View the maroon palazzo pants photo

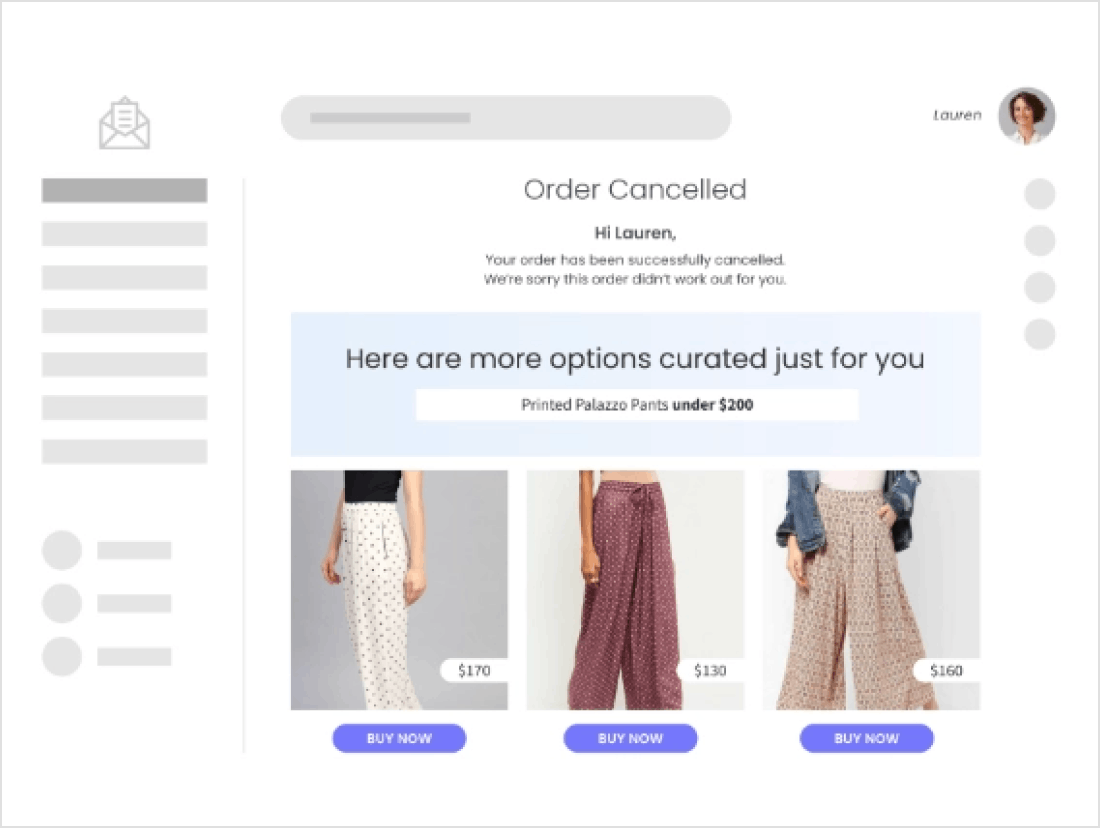point(635,590)
